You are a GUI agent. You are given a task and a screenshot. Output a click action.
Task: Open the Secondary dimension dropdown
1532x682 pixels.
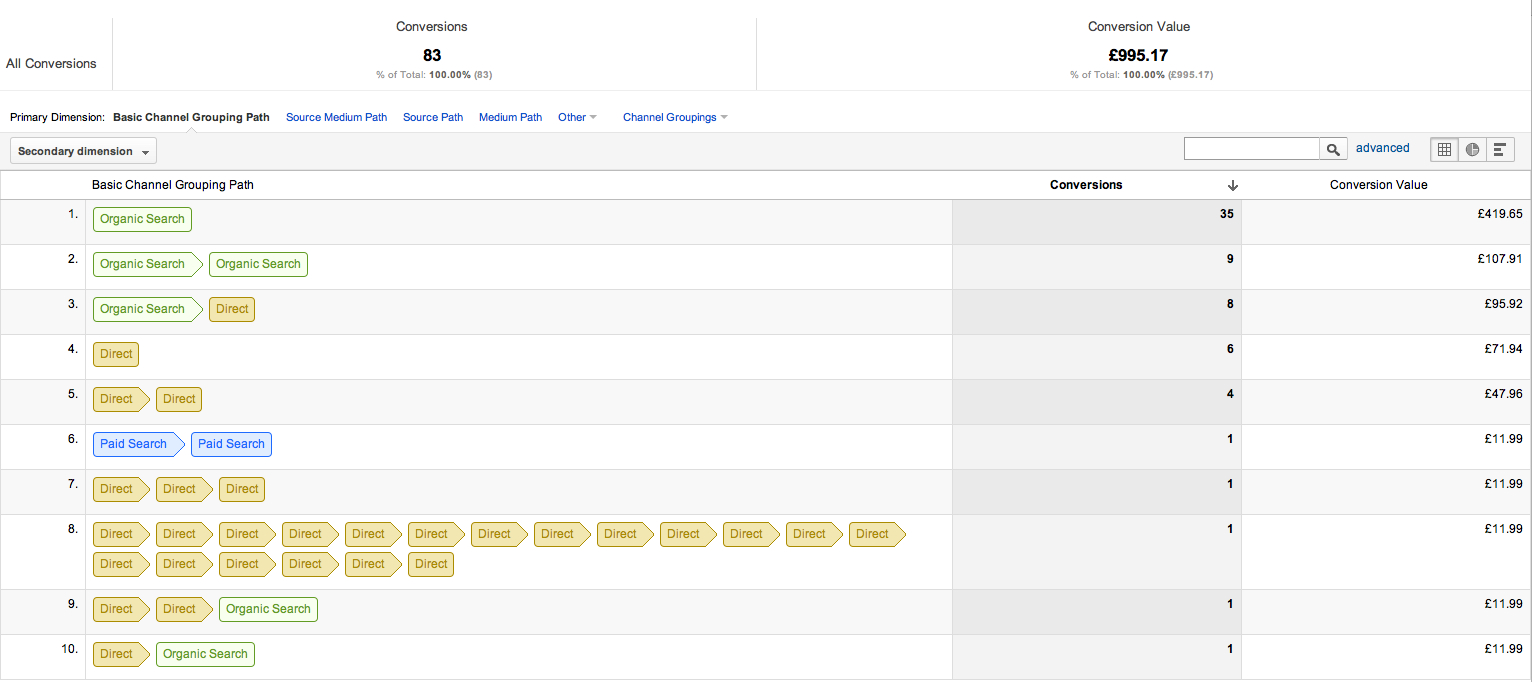[83, 151]
